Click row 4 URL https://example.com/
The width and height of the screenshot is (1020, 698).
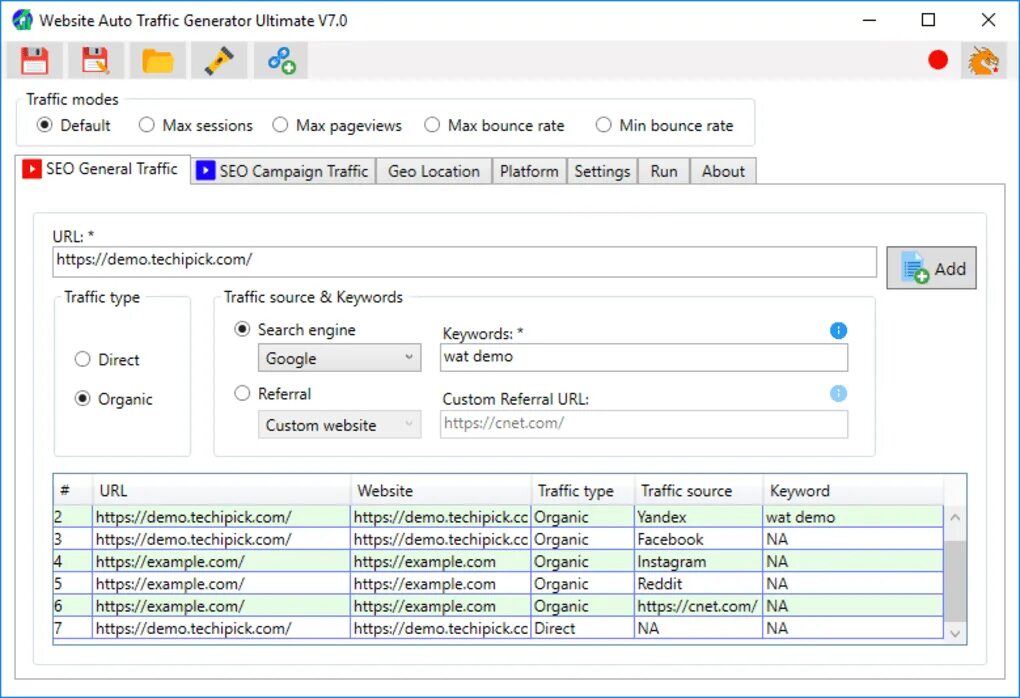point(221,561)
